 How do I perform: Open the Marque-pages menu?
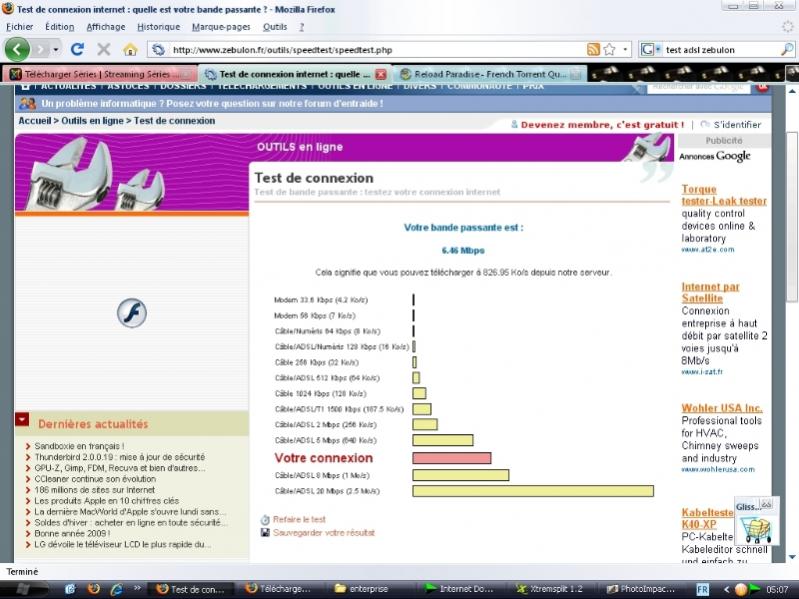point(221,26)
